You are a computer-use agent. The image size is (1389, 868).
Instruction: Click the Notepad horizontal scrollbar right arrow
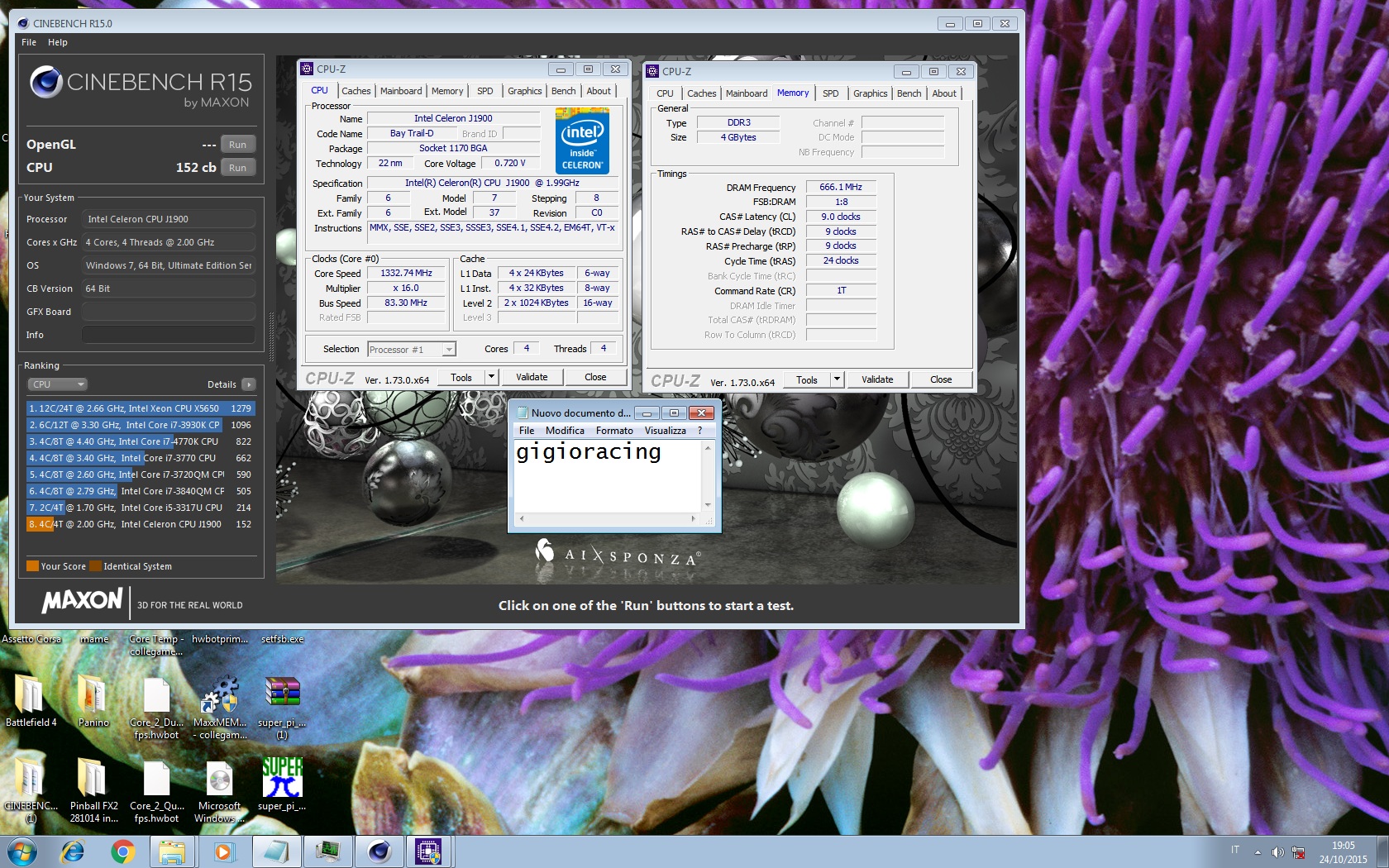(693, 519)
